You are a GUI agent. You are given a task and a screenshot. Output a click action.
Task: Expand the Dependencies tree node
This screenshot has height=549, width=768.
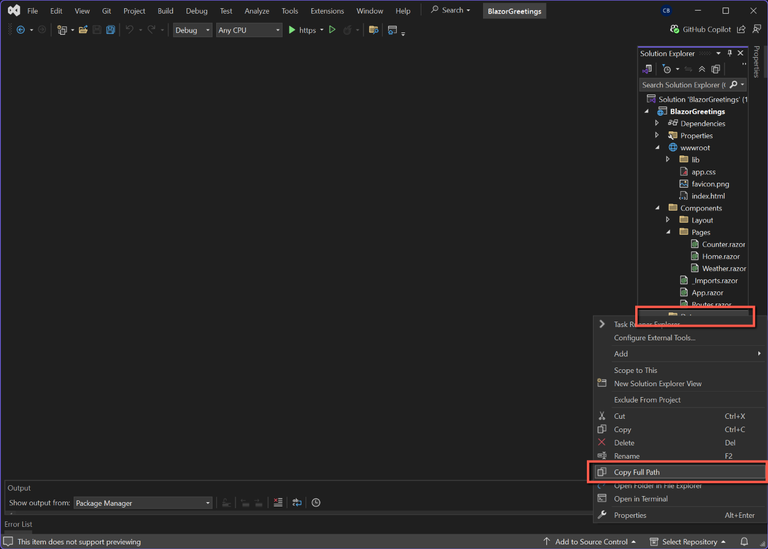(657, 123)
